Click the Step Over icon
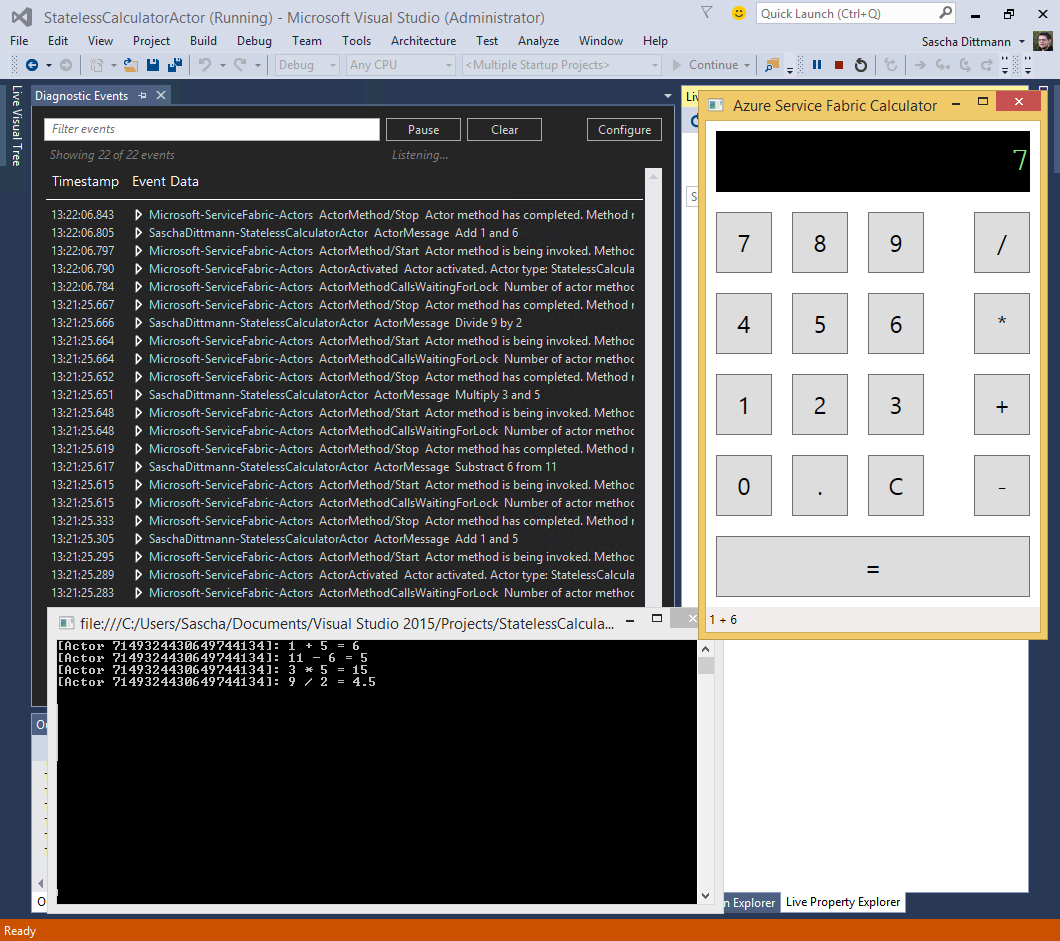The image size is (1060, 941). 965,65
